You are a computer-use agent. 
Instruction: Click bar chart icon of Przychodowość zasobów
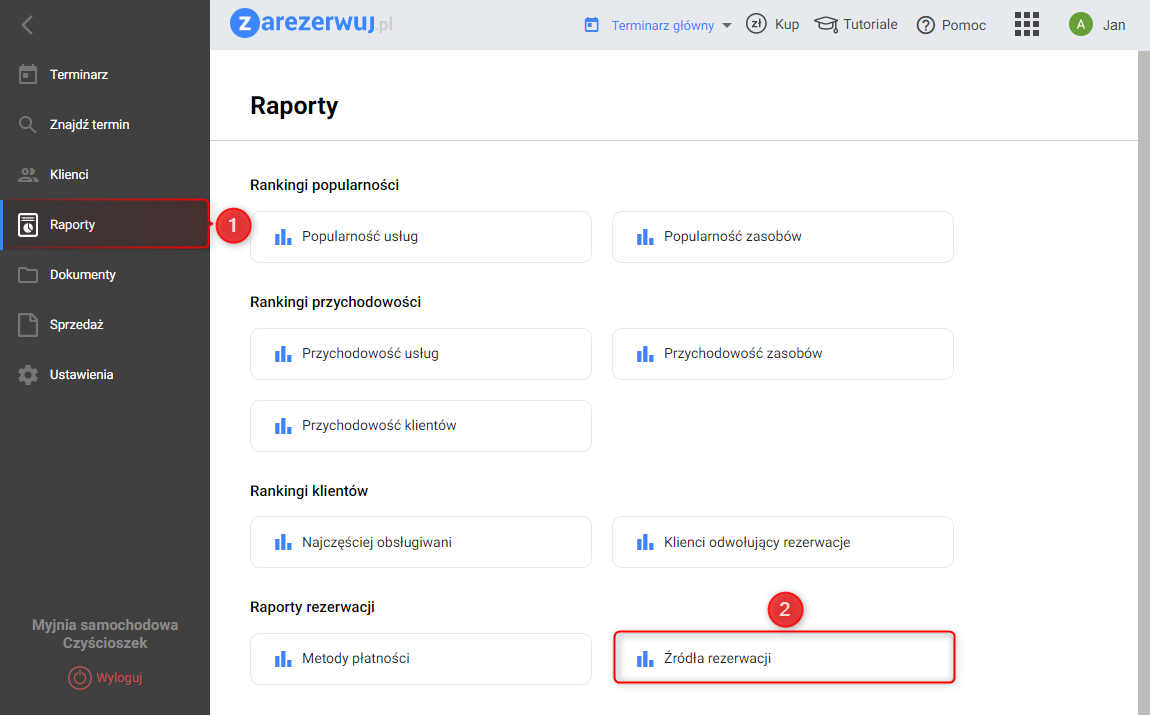tap(645, 354)
